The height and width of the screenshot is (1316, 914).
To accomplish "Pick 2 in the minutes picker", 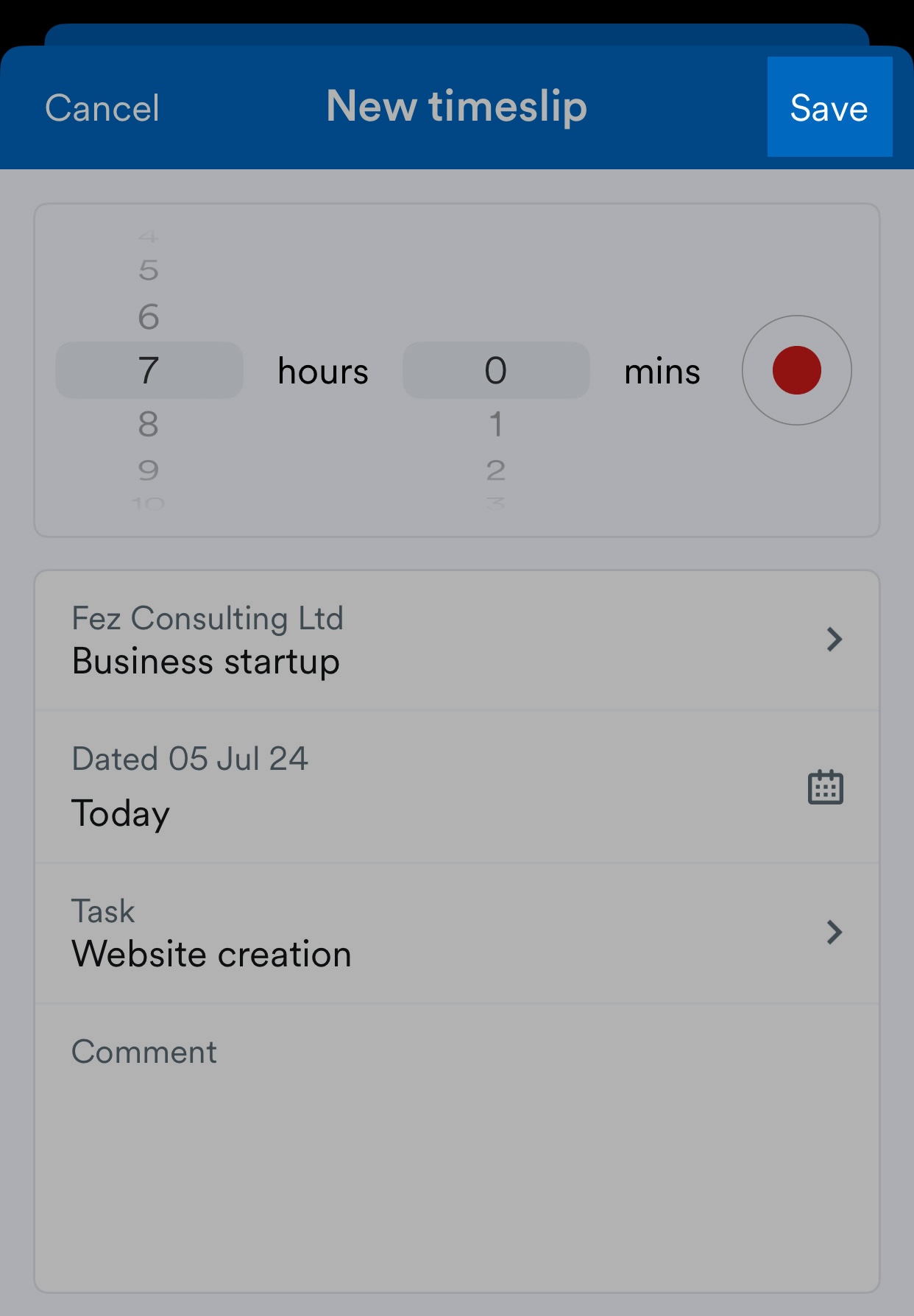I will click(x=496, y=470).
